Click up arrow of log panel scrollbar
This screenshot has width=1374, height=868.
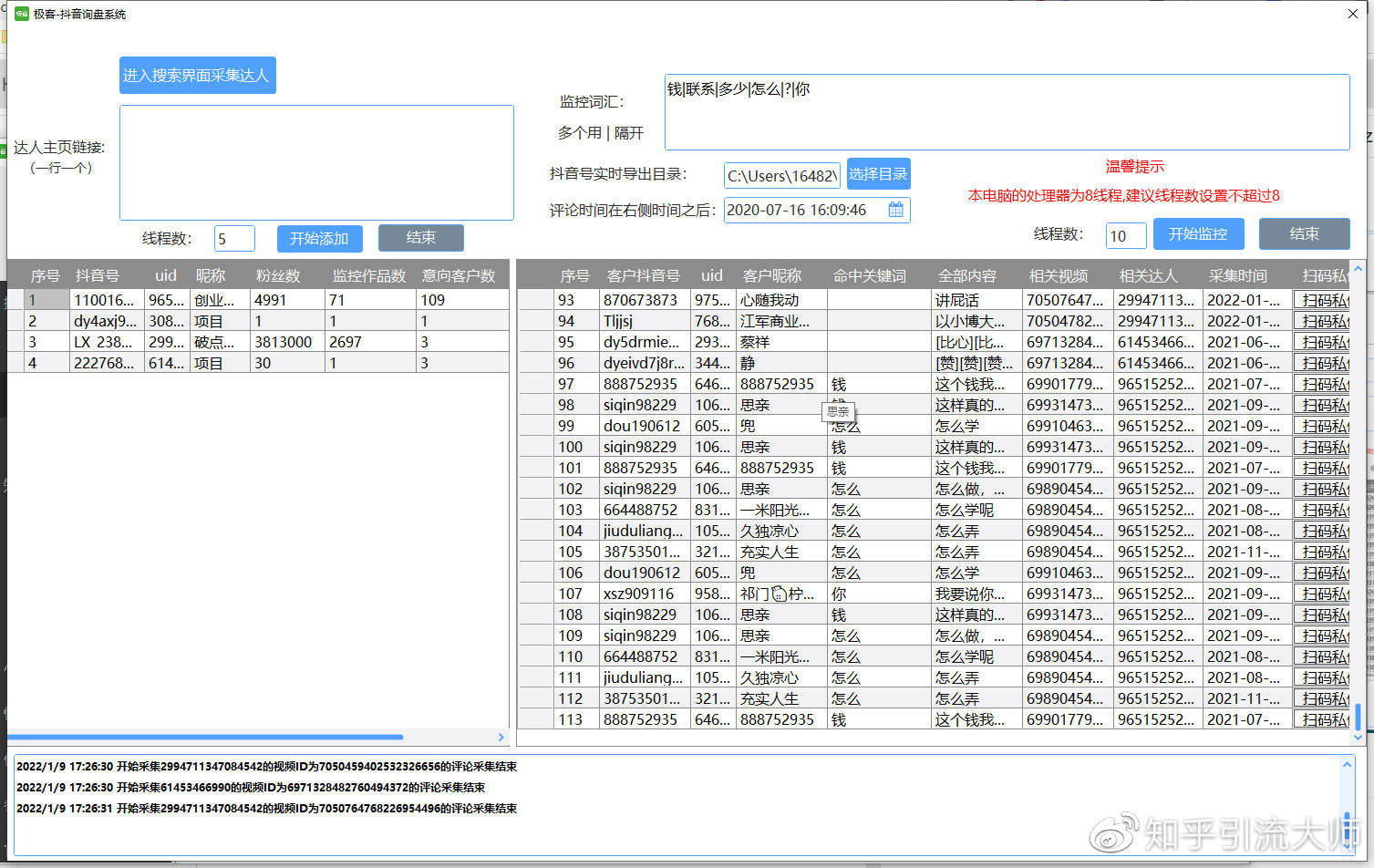click(1348, 764)
